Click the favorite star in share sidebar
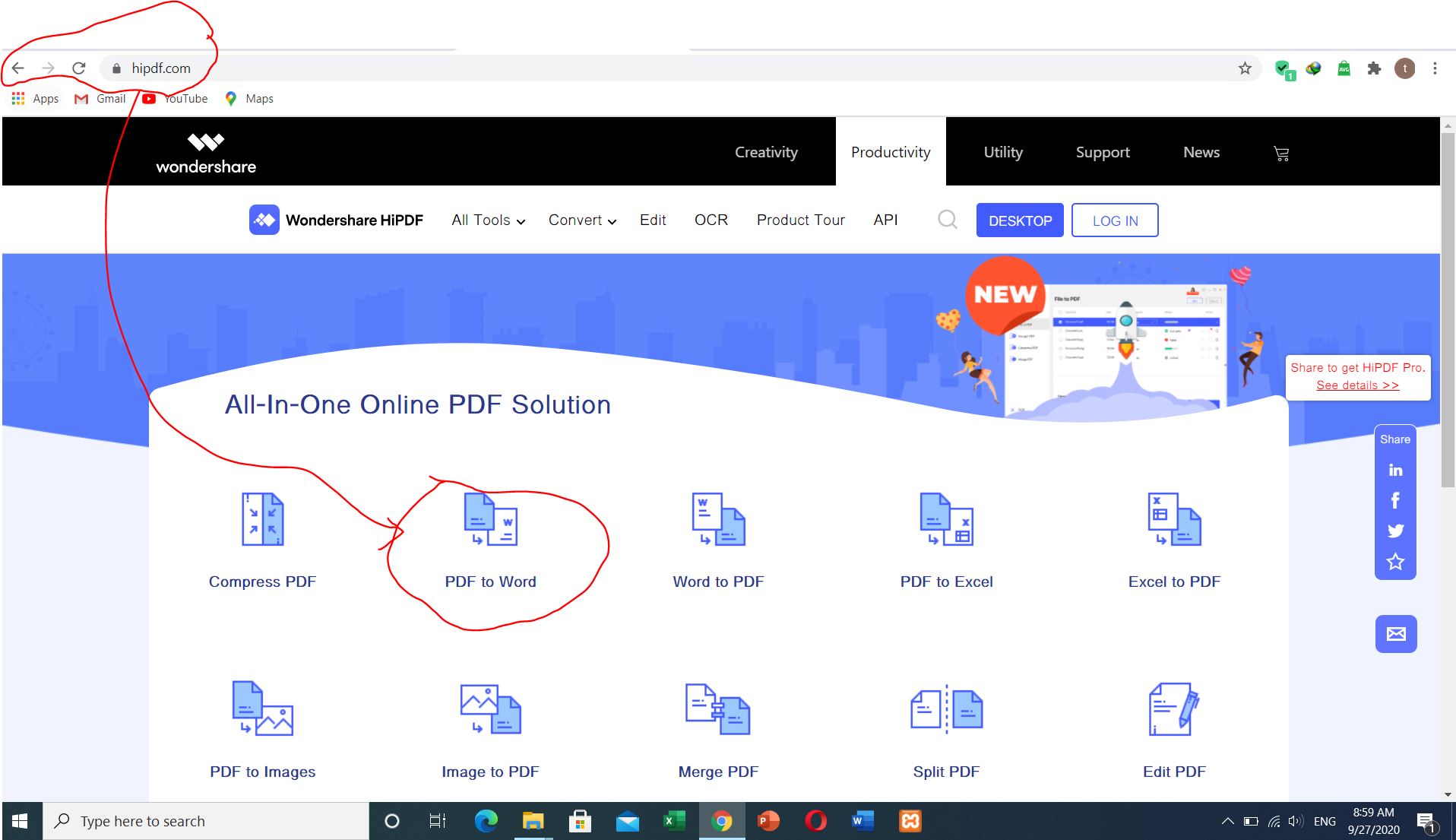 (1395, 562)
